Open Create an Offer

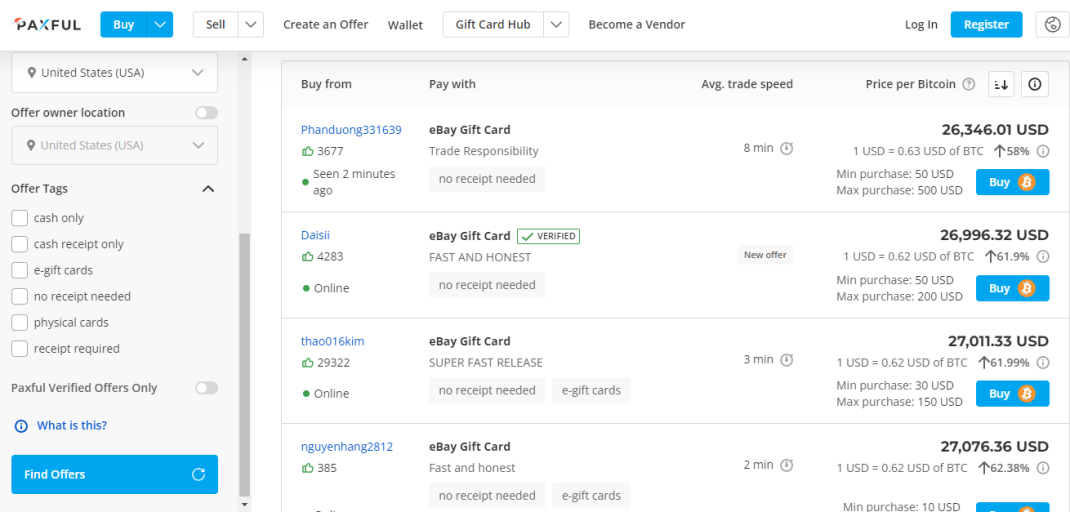point(326,25)
